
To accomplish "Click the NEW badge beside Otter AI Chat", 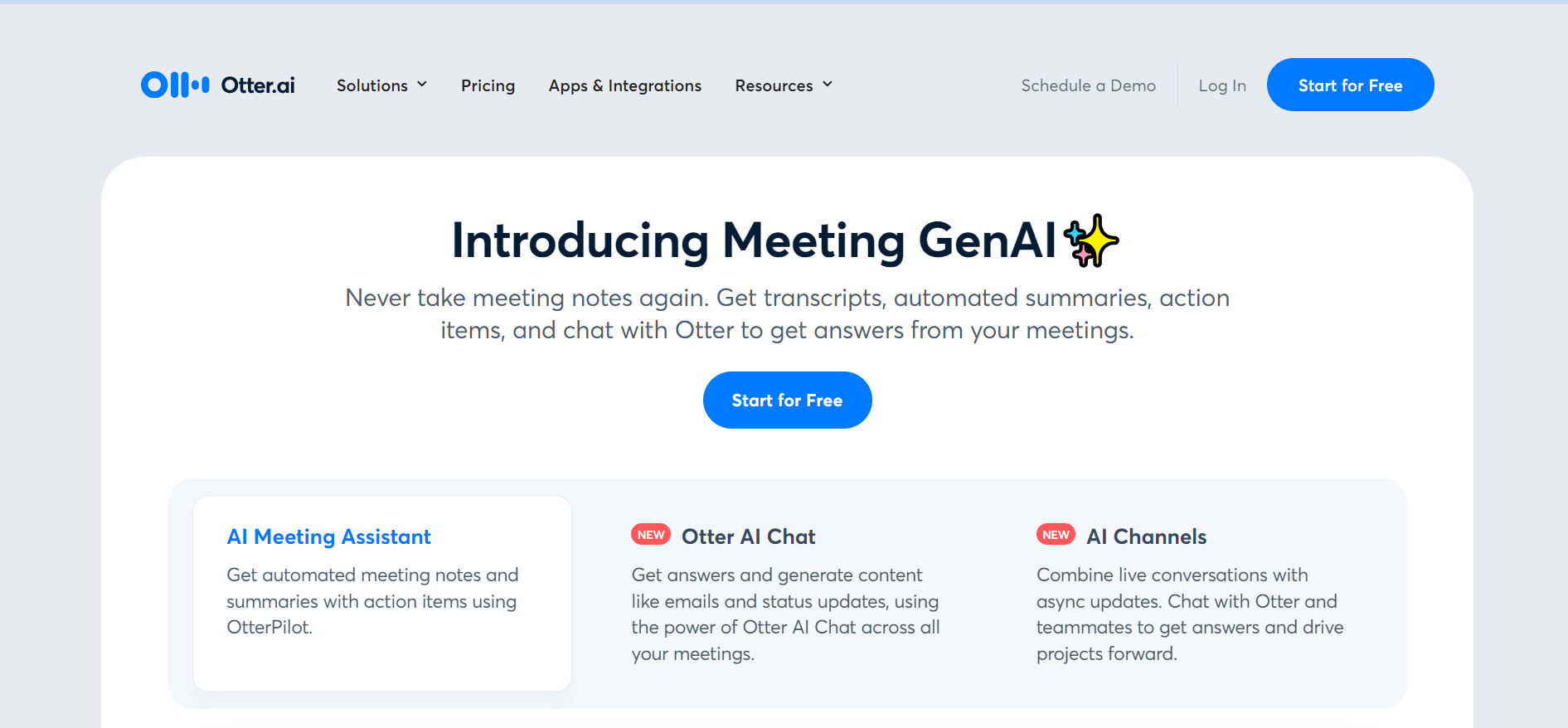I will click(651, 535).
